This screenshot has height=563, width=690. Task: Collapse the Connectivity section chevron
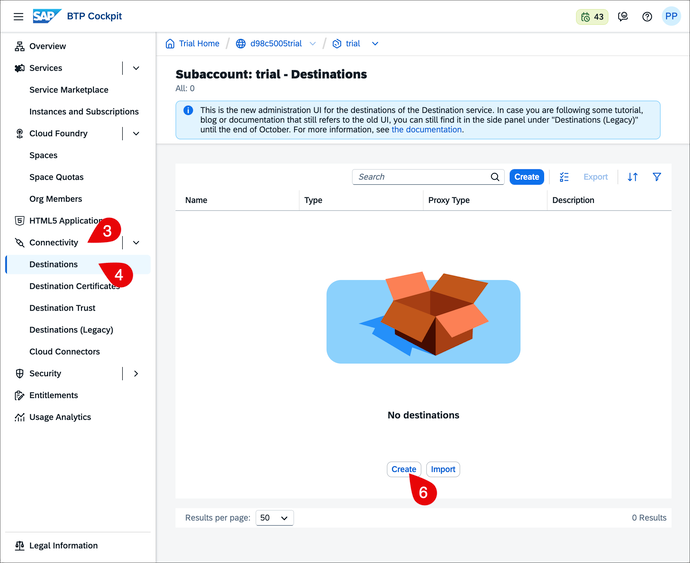(136, 243)
